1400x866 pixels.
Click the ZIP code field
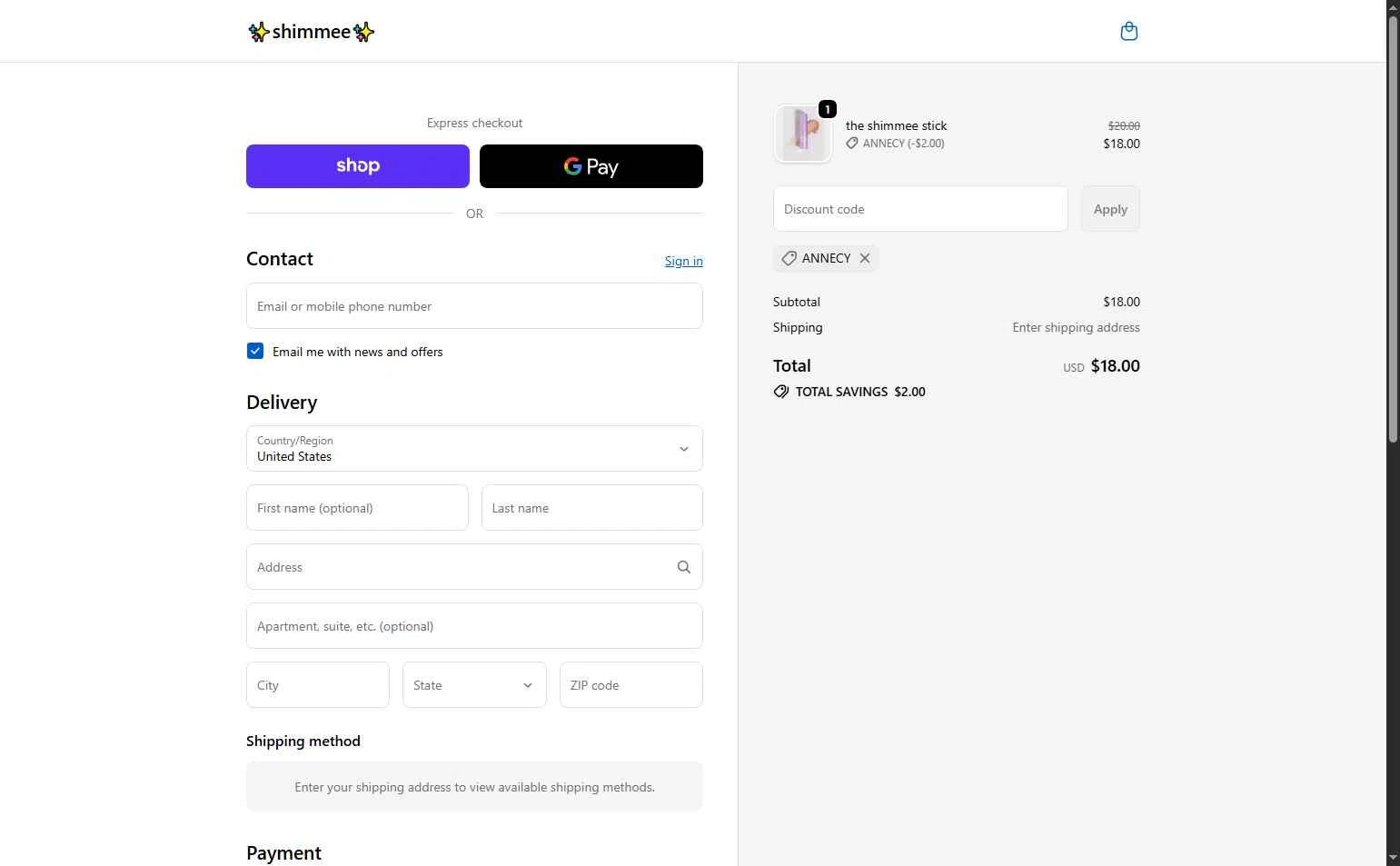click(631, 685)
